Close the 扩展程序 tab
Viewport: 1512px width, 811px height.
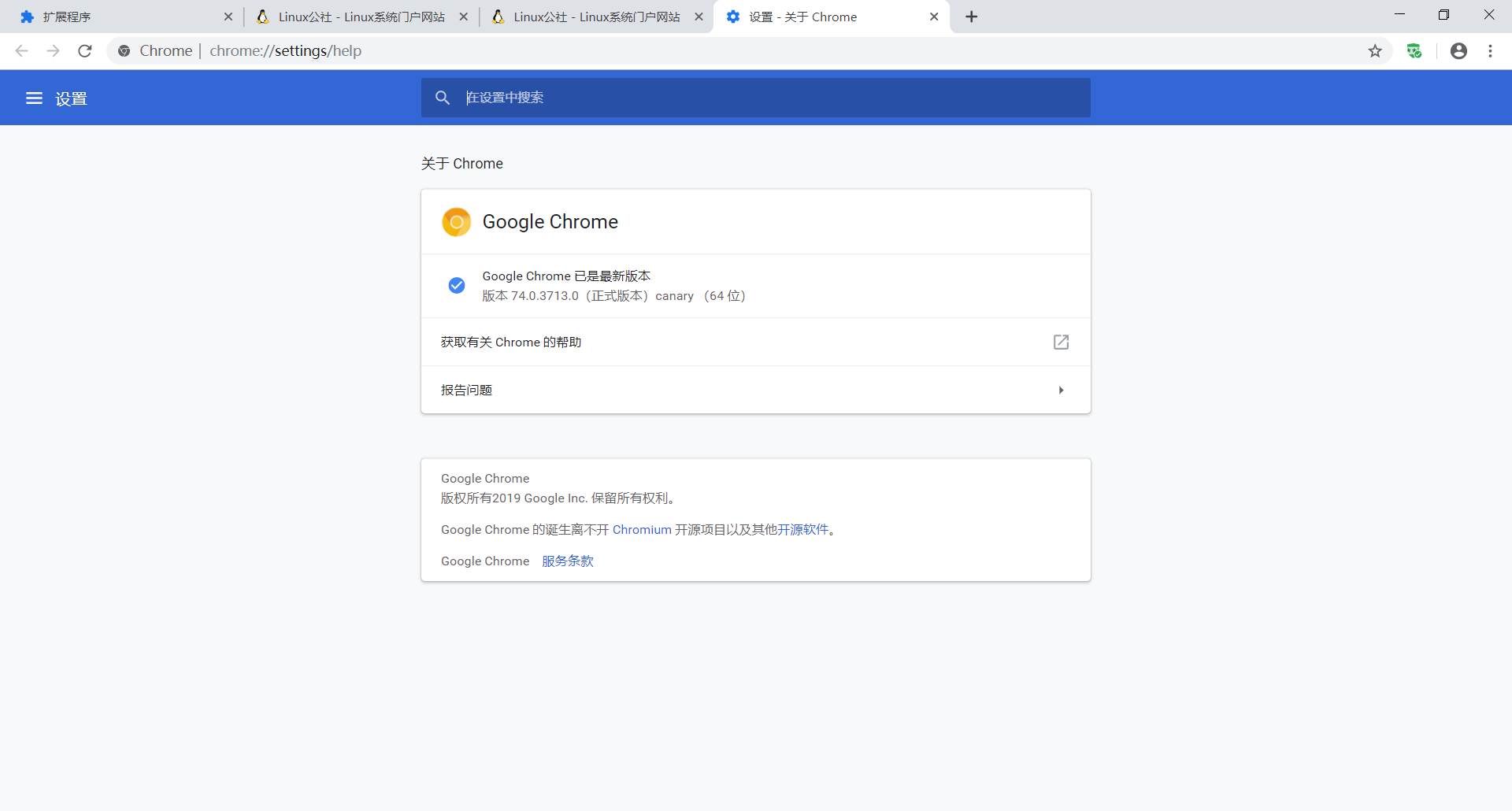228,17
